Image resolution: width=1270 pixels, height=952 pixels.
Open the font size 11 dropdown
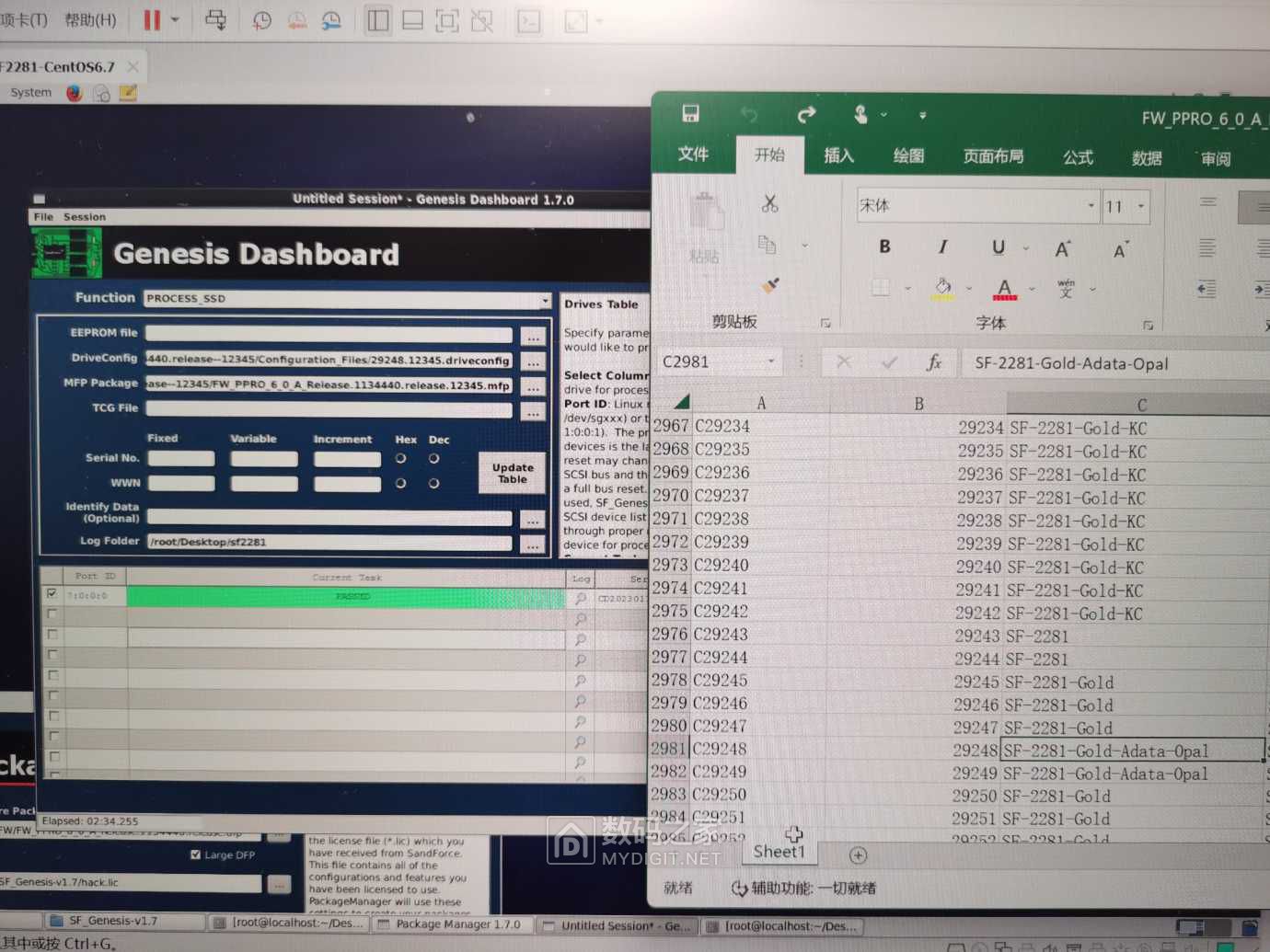1141,207
